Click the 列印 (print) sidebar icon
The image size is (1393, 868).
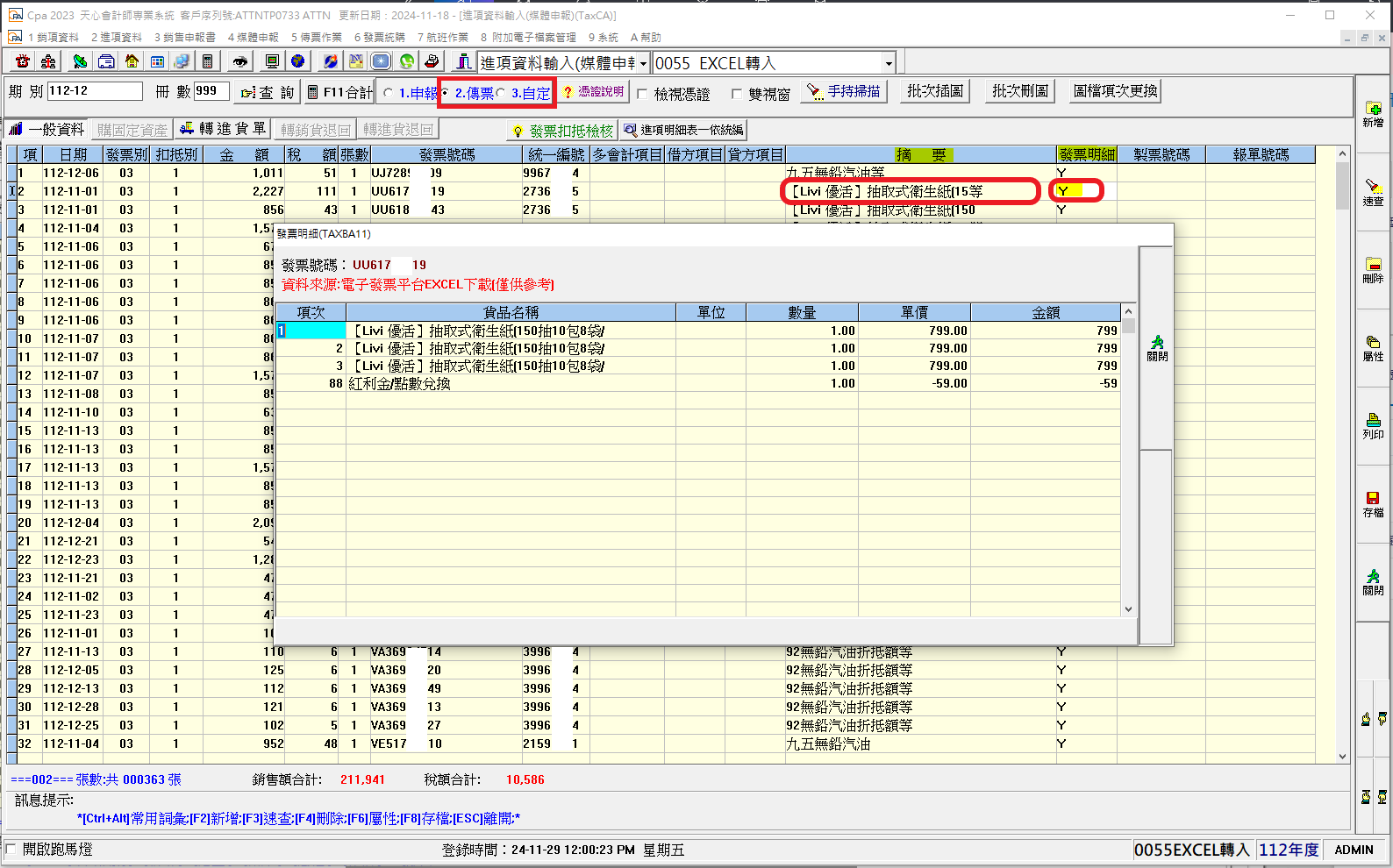click(x=1373, y=425)
